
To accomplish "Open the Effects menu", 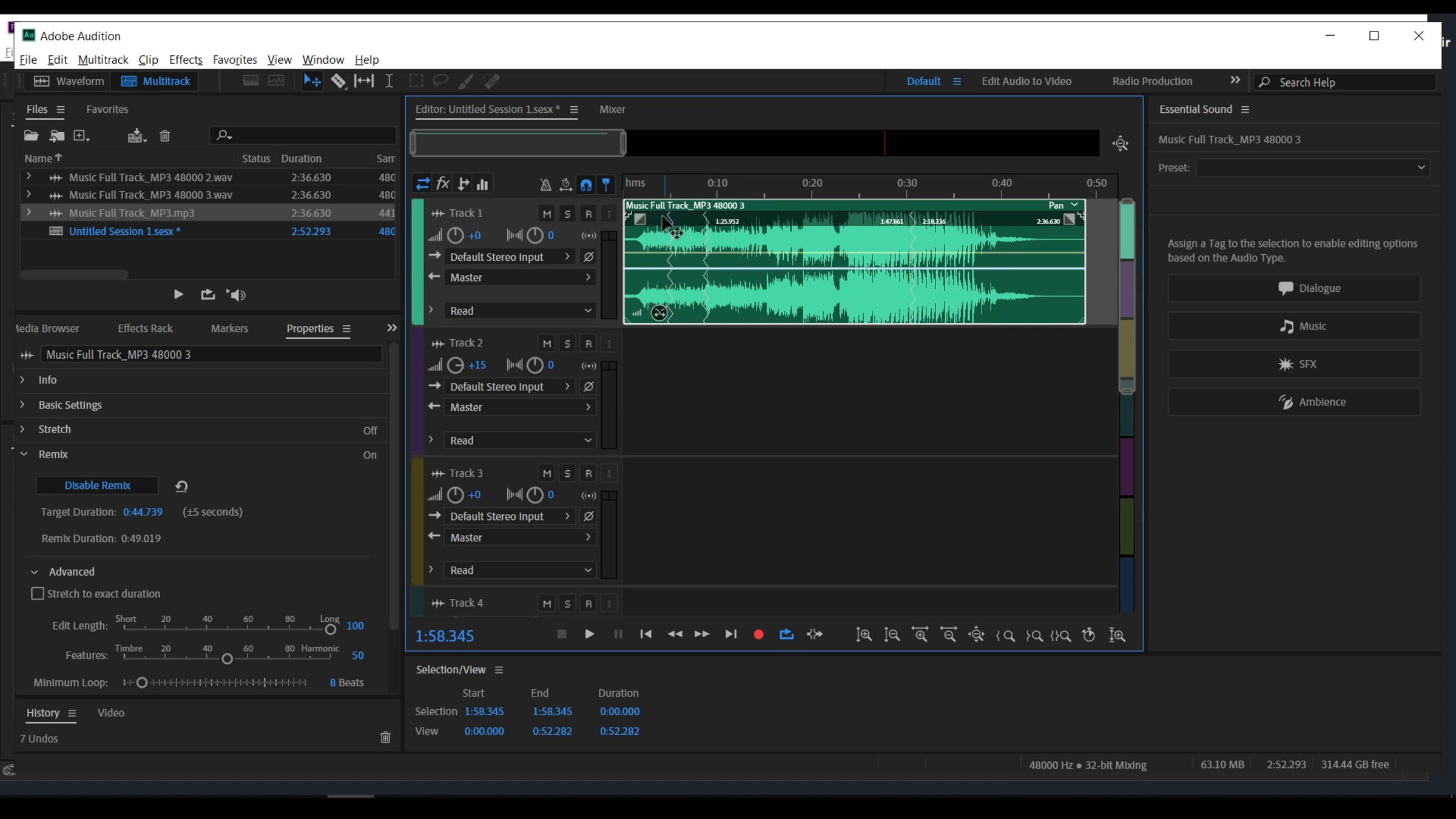I will (x=186, y=59).
